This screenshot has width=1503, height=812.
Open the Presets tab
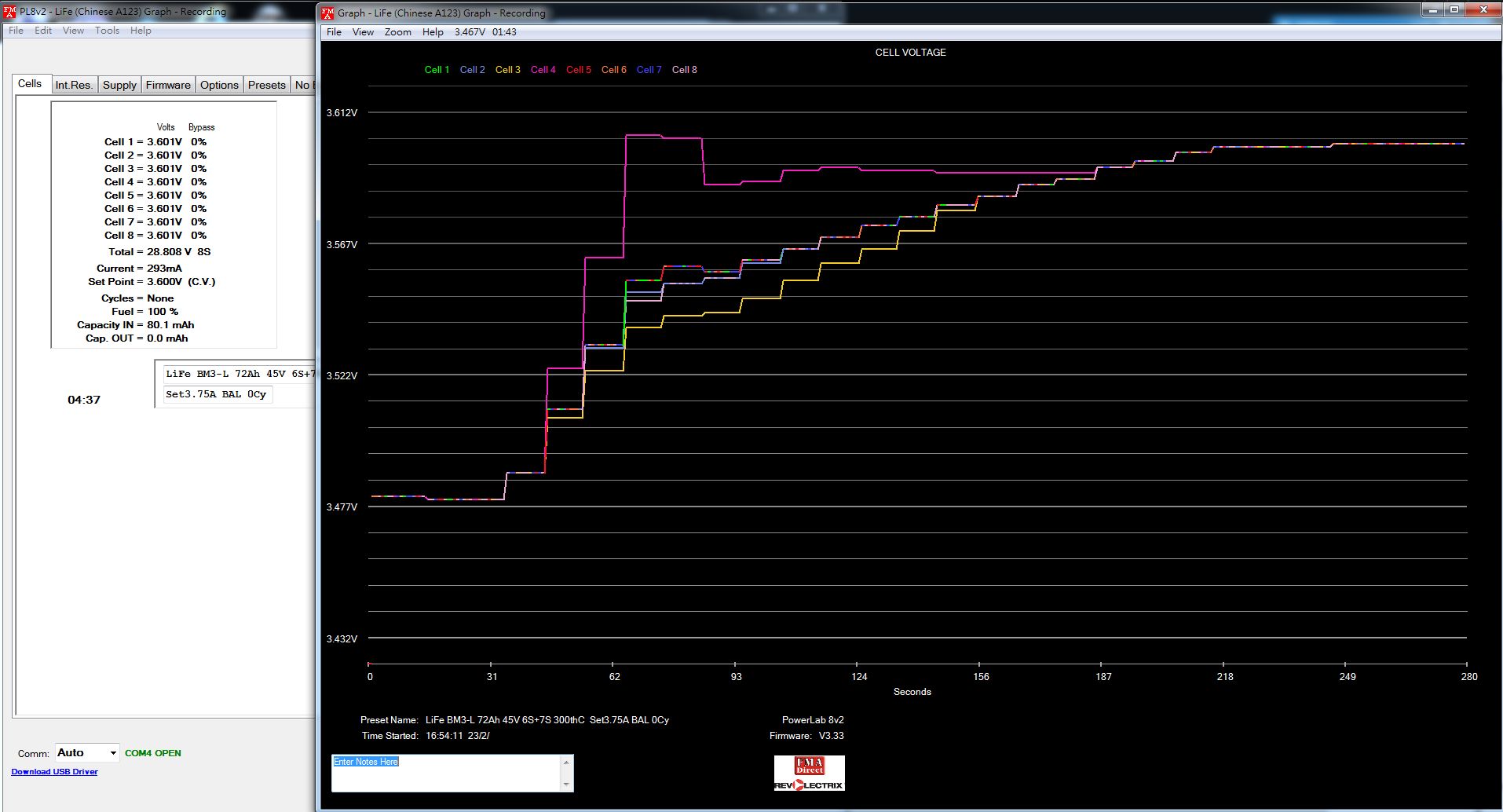[x=266, y=85]
